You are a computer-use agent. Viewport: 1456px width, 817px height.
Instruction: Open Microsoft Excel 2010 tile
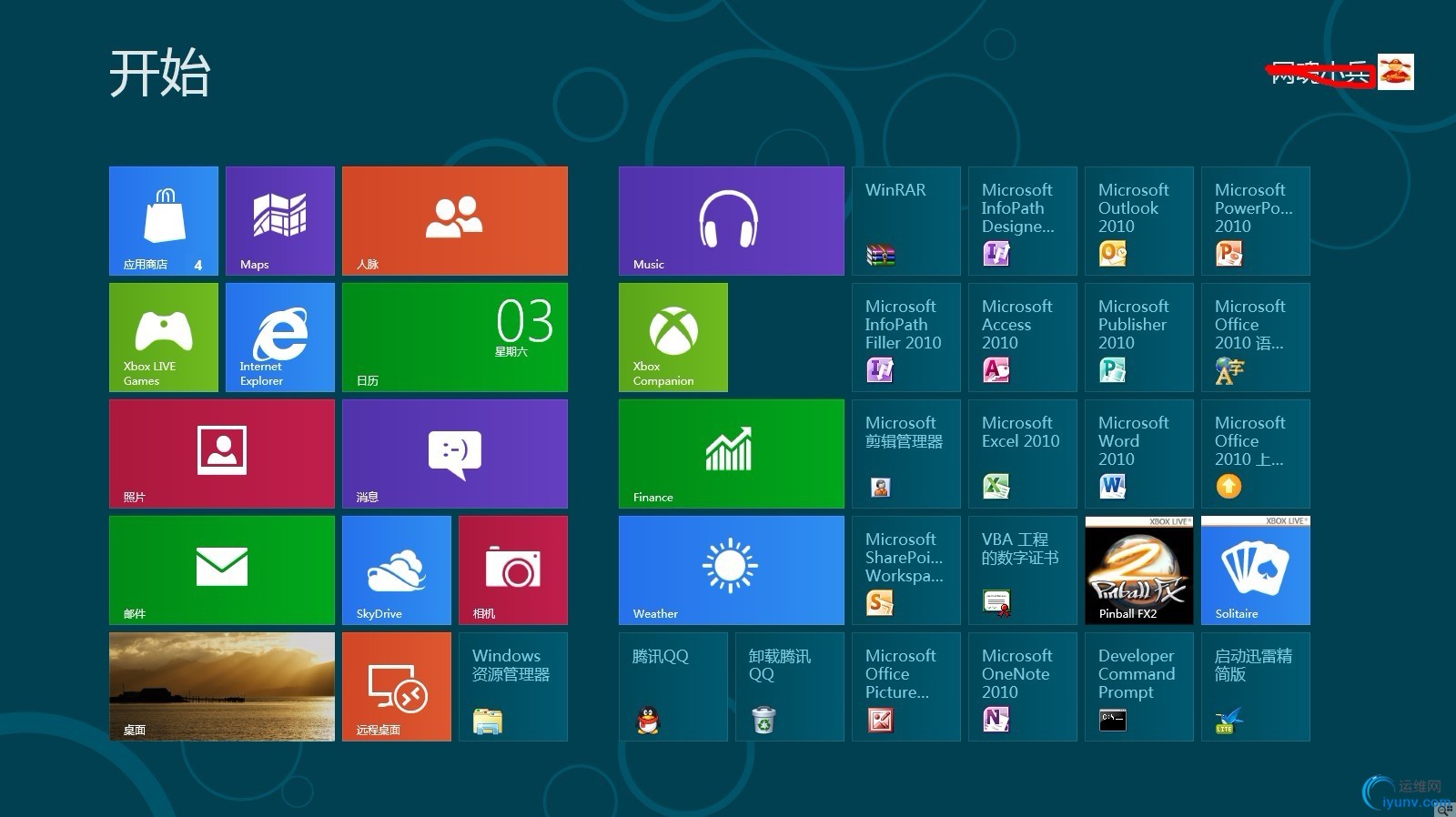(x=1023, y=454)
